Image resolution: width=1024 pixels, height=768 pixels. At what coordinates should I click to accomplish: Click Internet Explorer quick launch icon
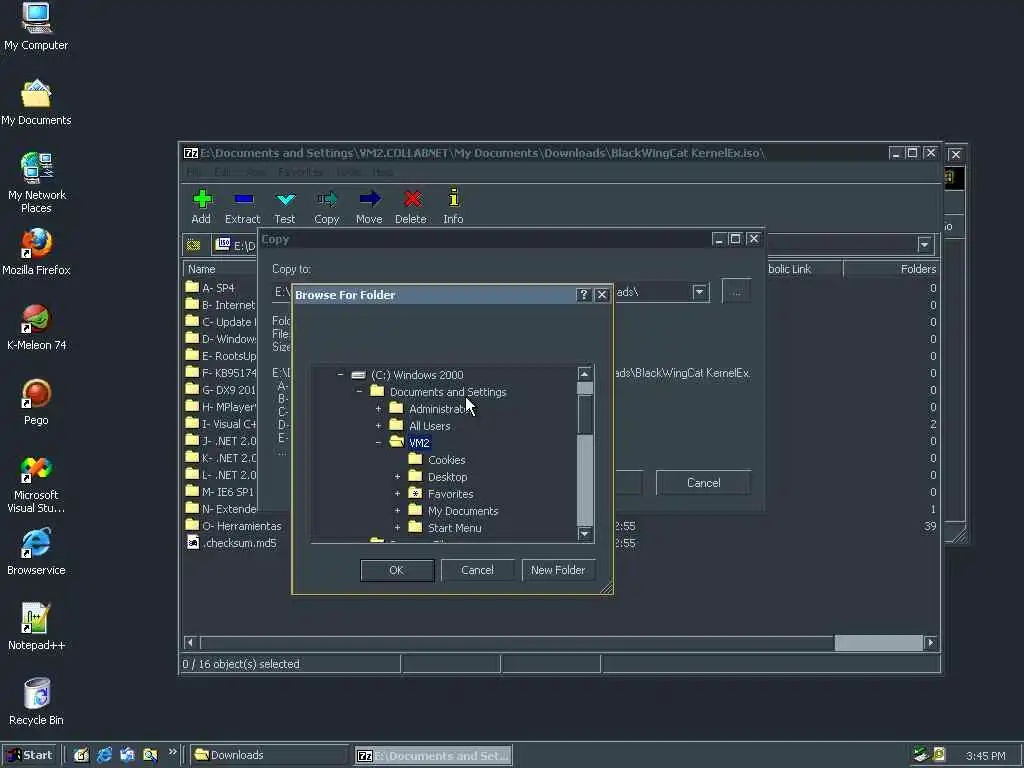coord(104,755)
